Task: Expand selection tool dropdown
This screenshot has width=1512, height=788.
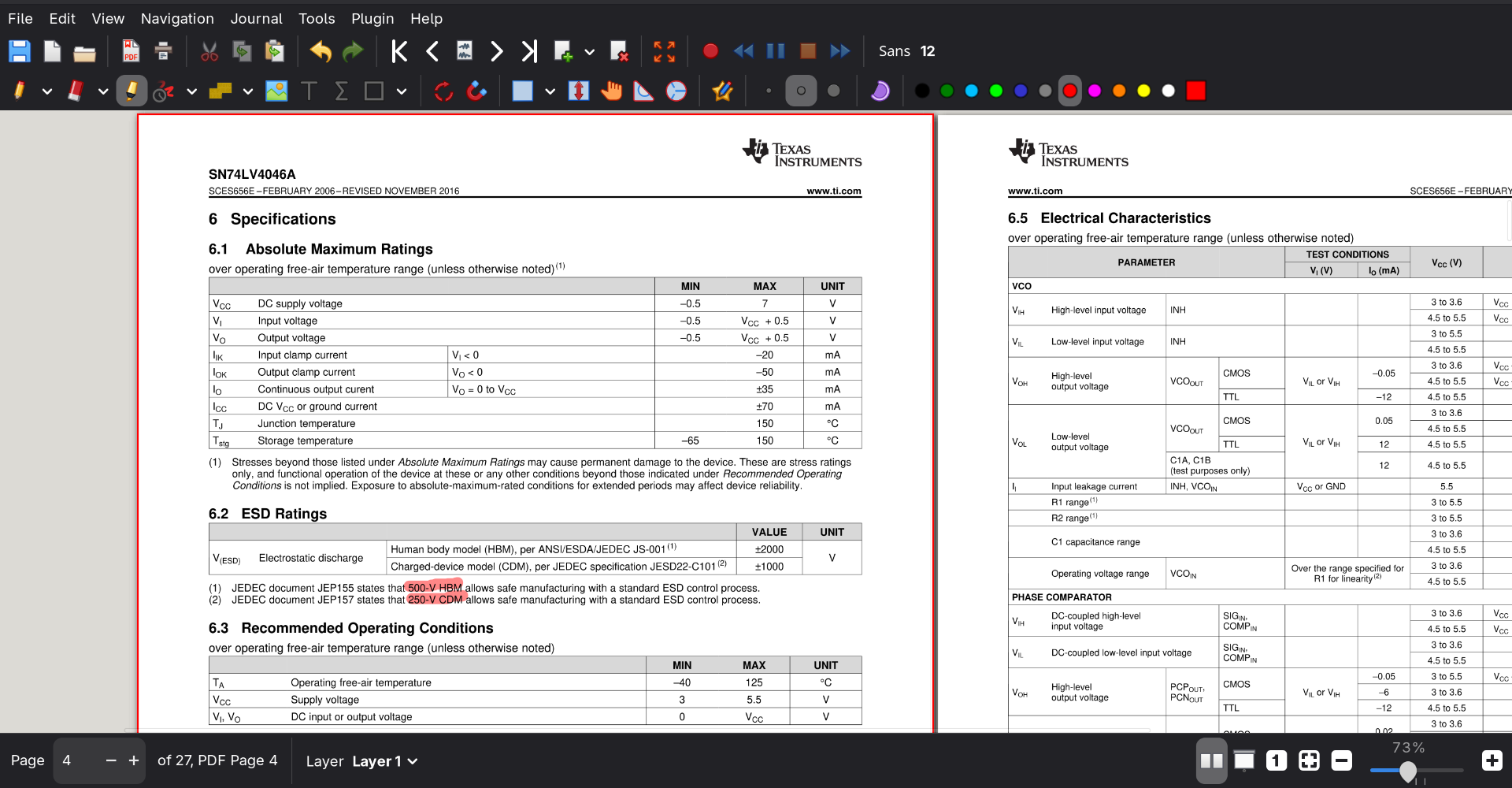Action: point(550,91)
